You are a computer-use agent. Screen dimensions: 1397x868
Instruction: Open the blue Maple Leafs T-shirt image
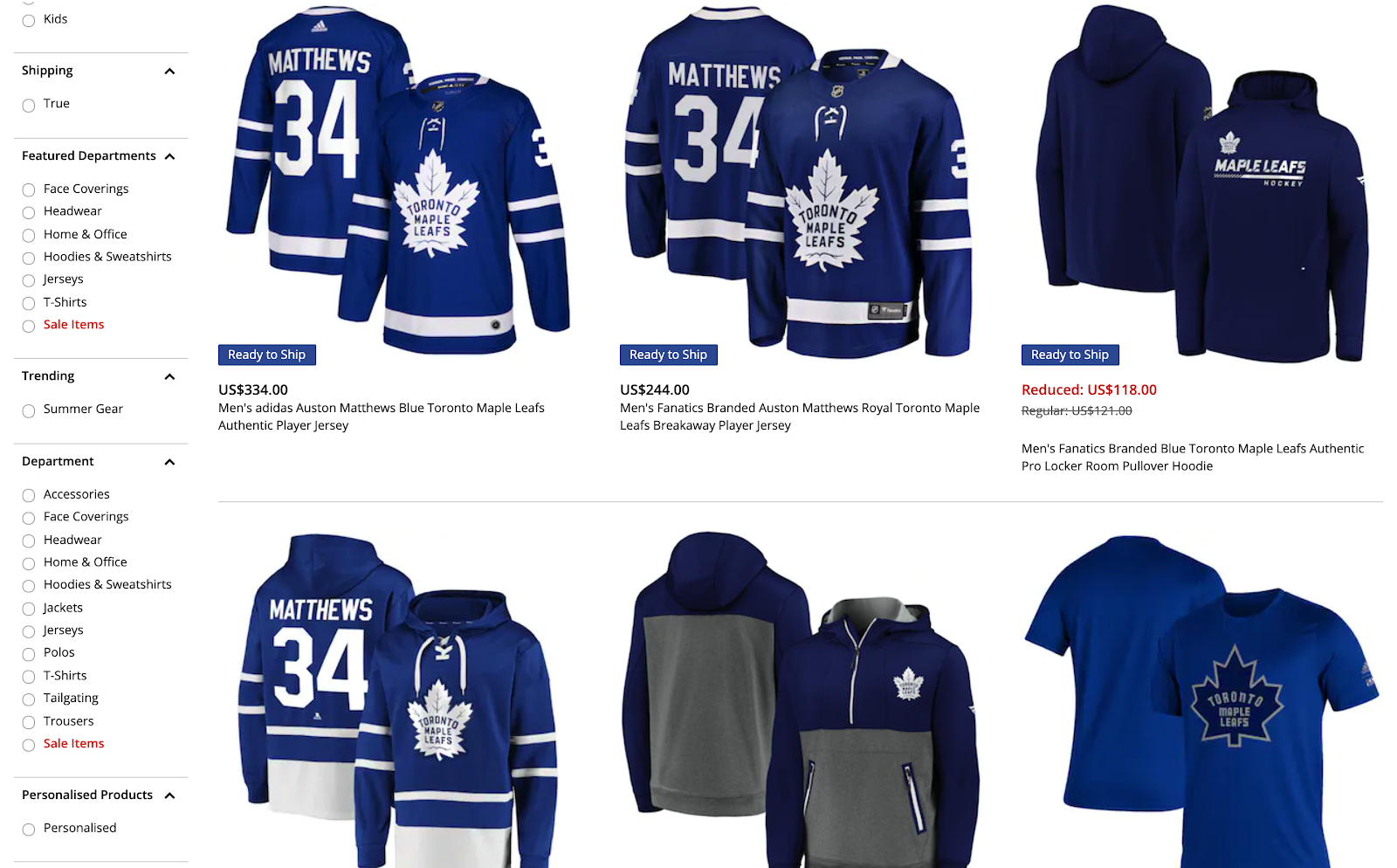(1202, 700)
